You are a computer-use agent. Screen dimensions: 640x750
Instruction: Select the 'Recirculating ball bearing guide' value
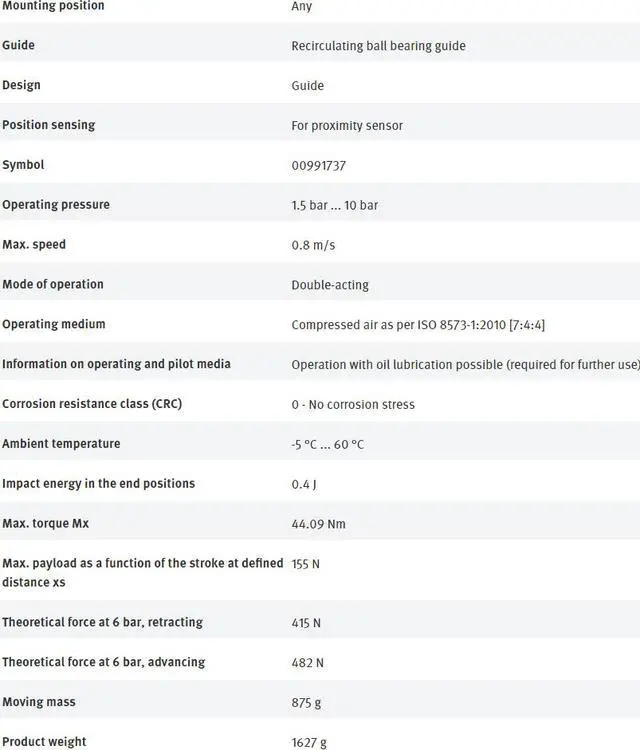point(378,46)
